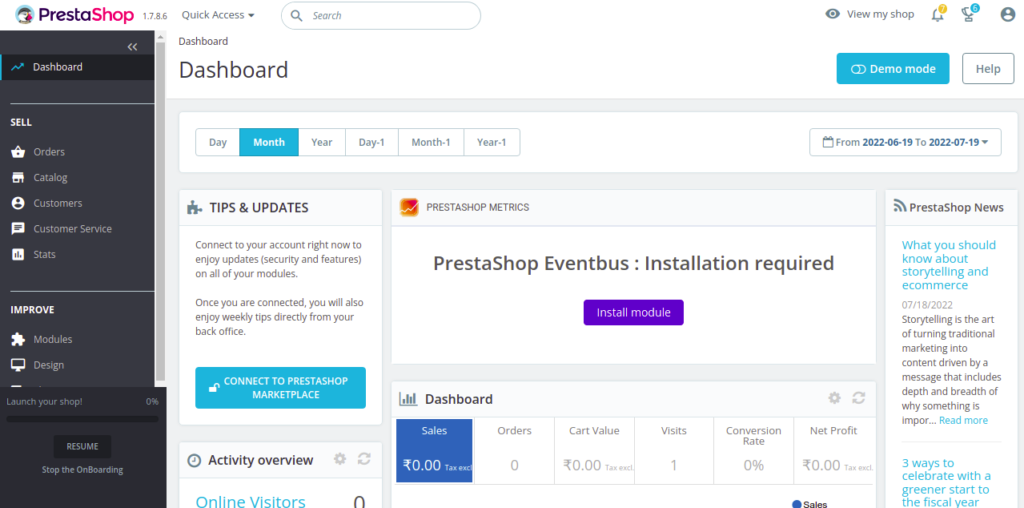1024x508 pixels.
Task: Select the Conversion Rate metric tile
Action: click(x=753, y=451)
